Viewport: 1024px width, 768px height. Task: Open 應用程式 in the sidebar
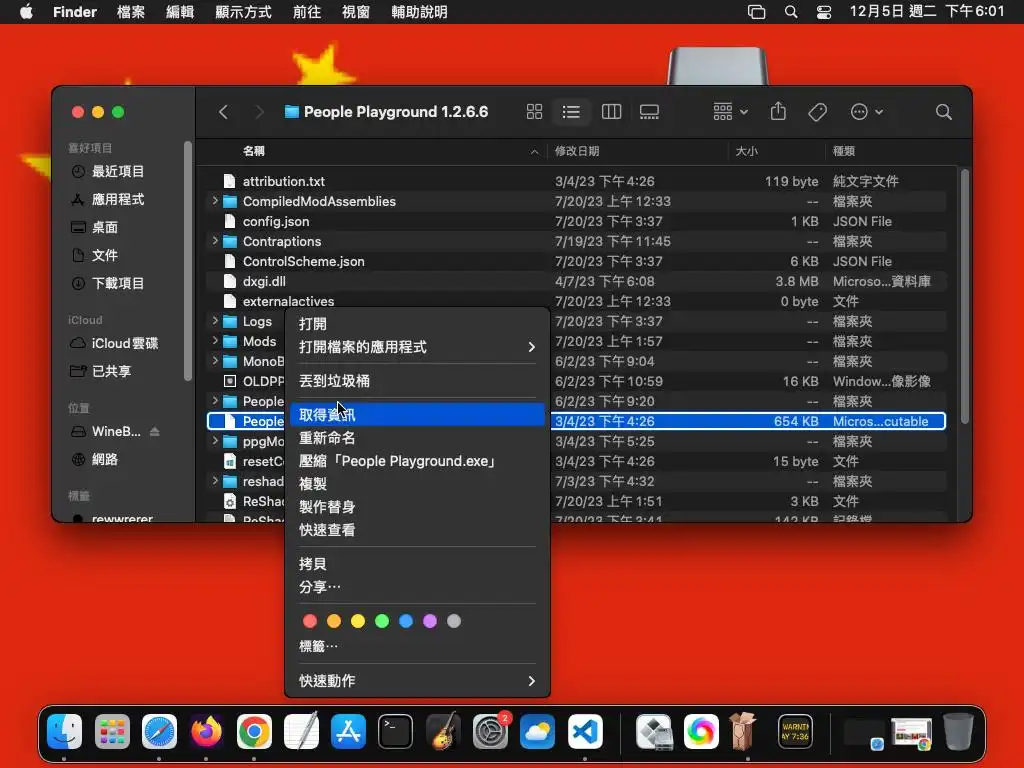pyautogui.click(x=118, y=199)
